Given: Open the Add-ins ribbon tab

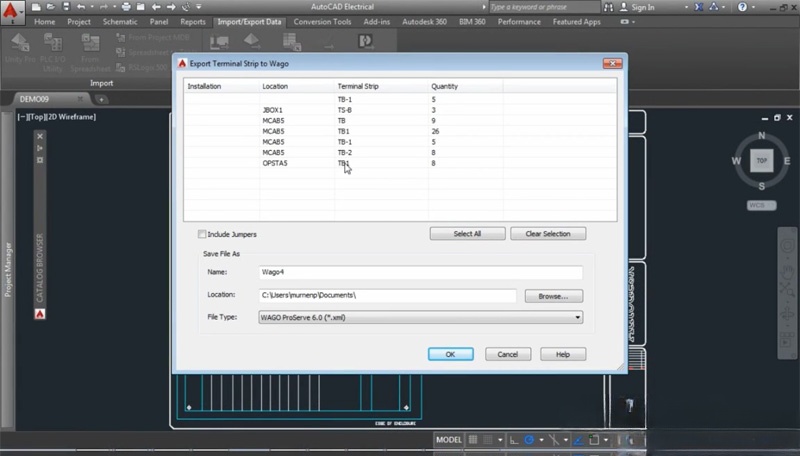Looking at the screenshot, I should point(377,22).
